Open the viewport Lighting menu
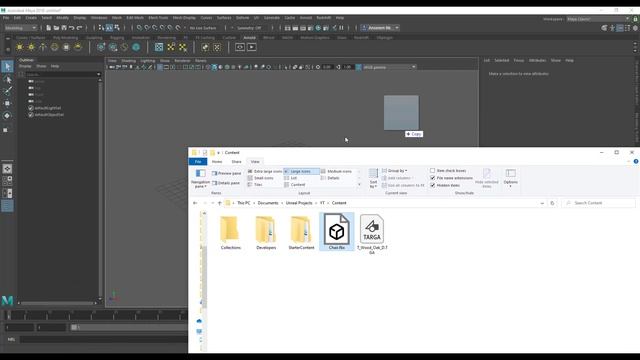This screenshot has height=360, width=640. 147,60
